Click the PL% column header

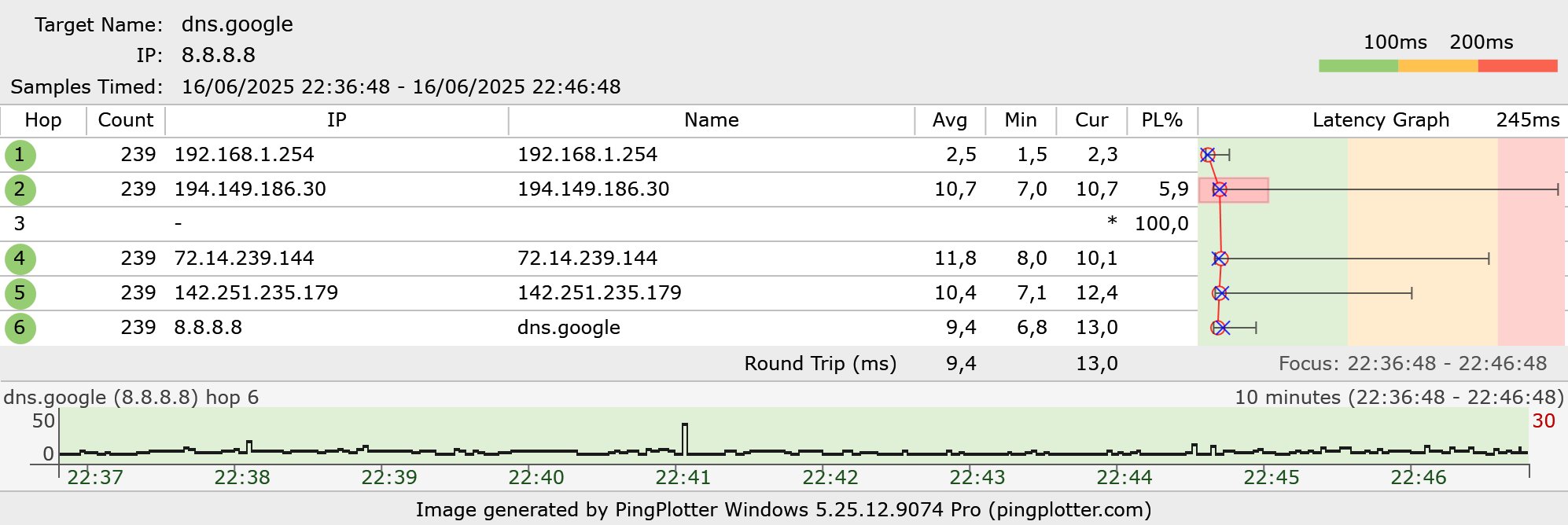(x=1161, y=120)
